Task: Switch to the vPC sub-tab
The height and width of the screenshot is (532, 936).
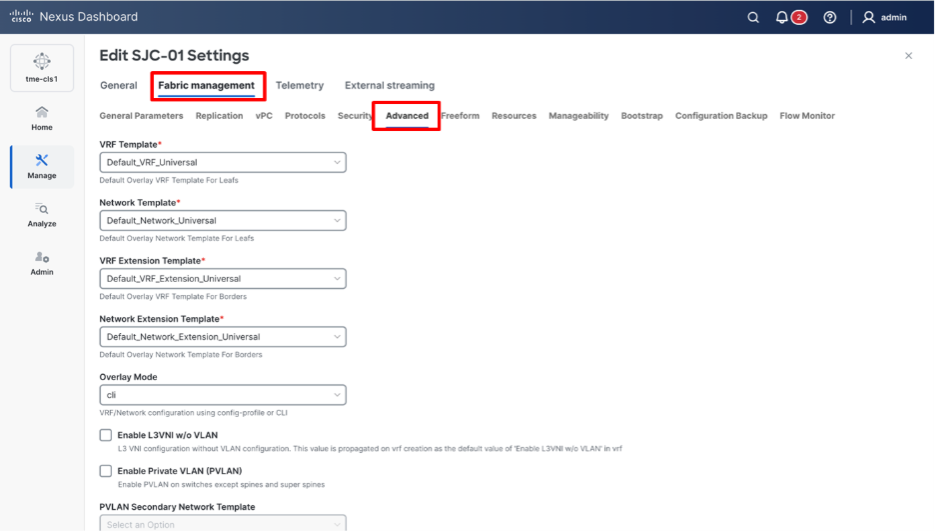Action: (264, 116)
